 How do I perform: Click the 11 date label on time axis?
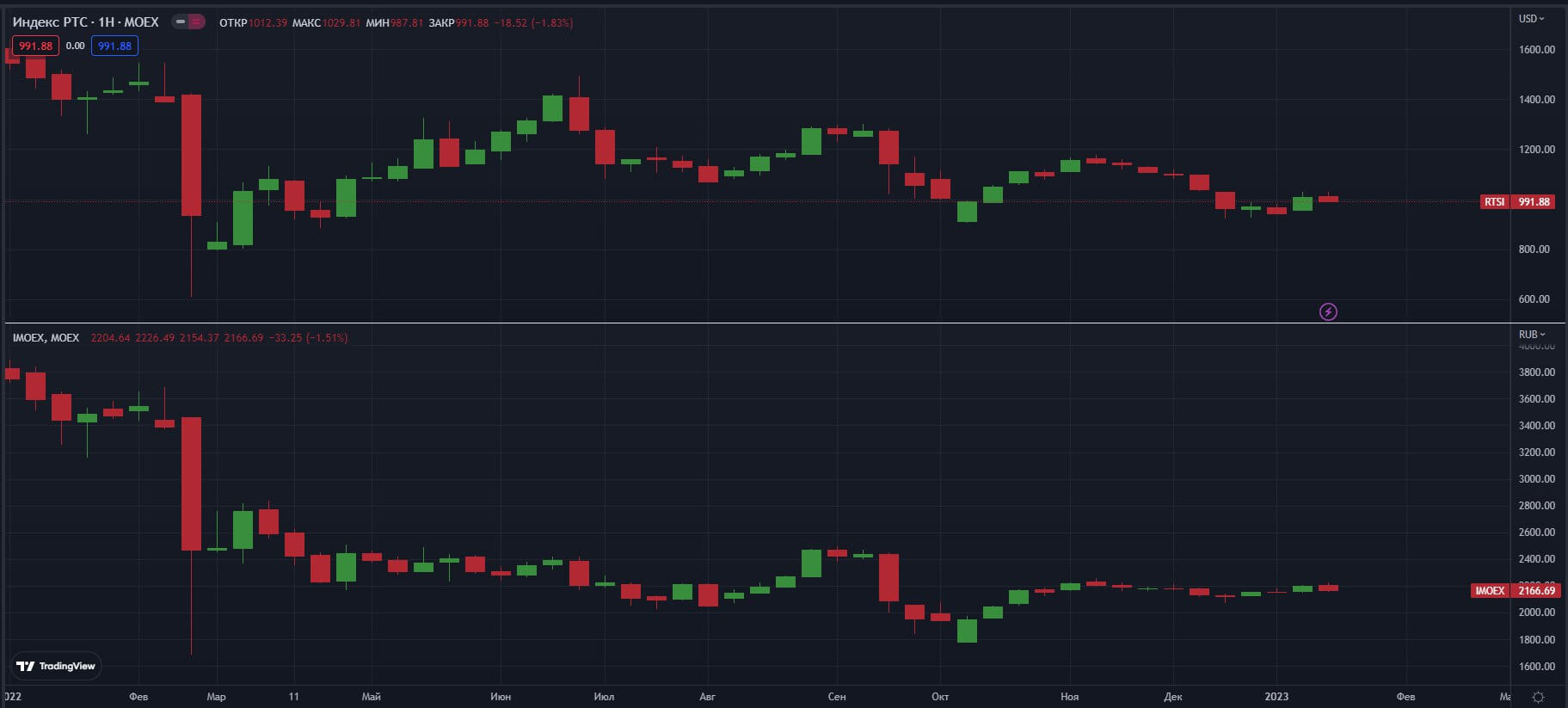click(x=293, y=696)
